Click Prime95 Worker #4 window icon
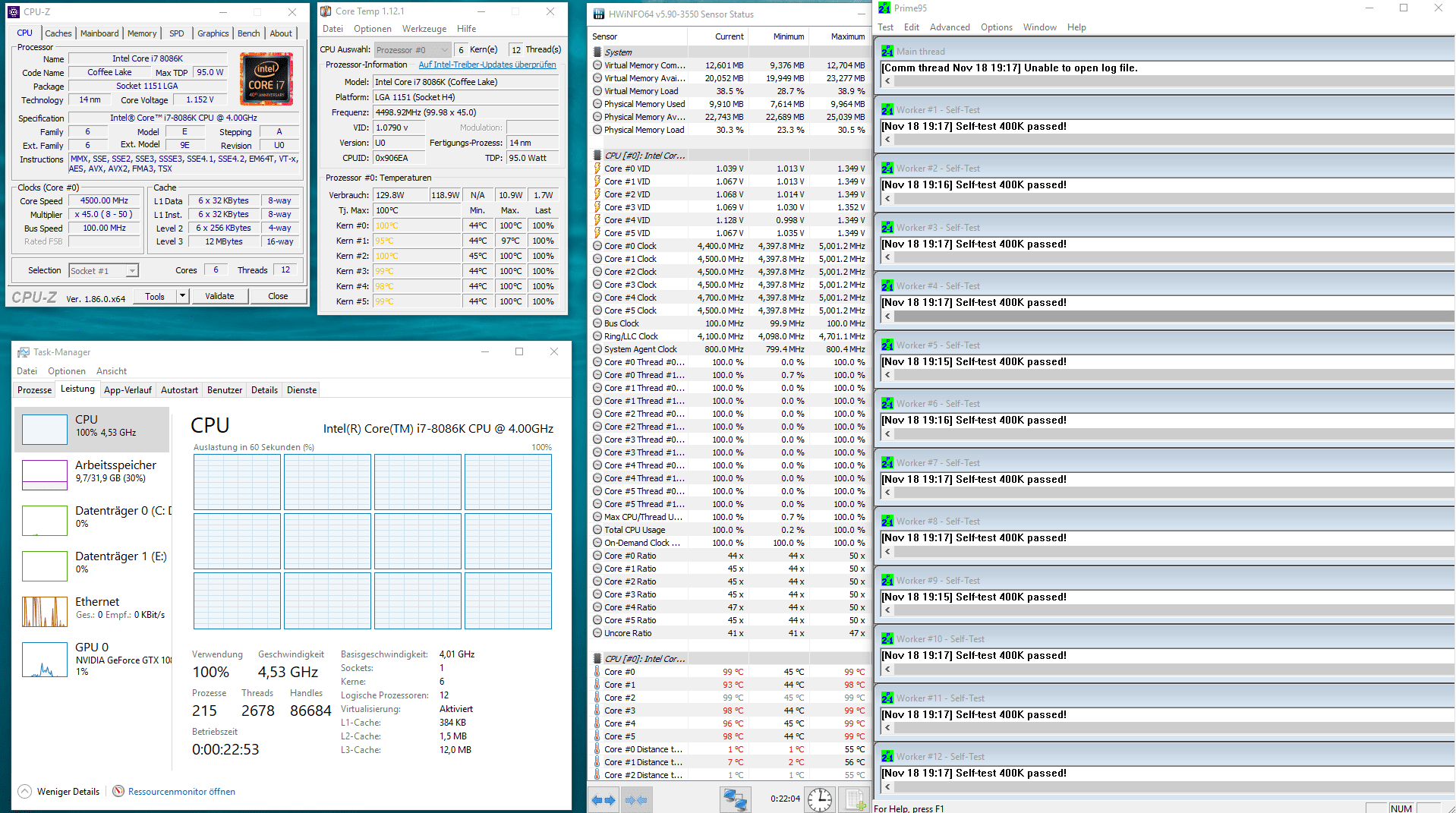Image resolution: width=1456 pixels, height=813 pixels. click(887, 285)
